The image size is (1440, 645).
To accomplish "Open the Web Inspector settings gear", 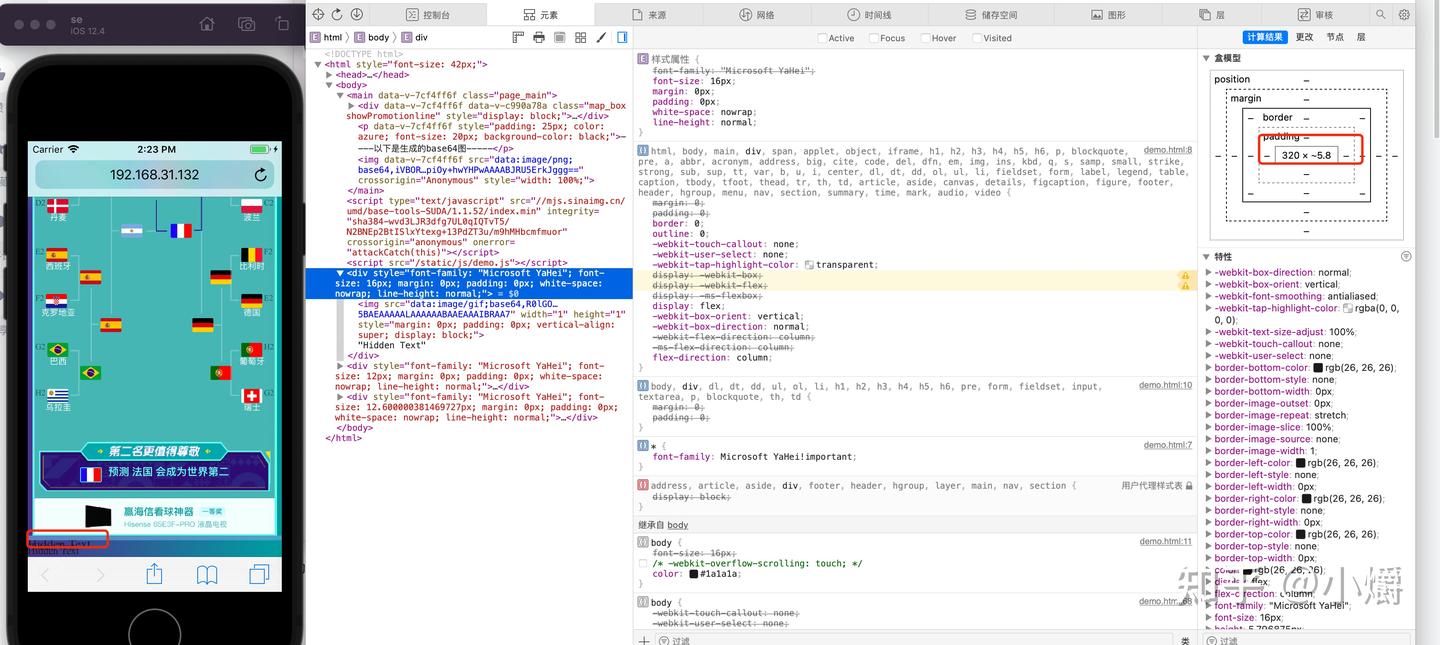I will (x=1404, y=14).
